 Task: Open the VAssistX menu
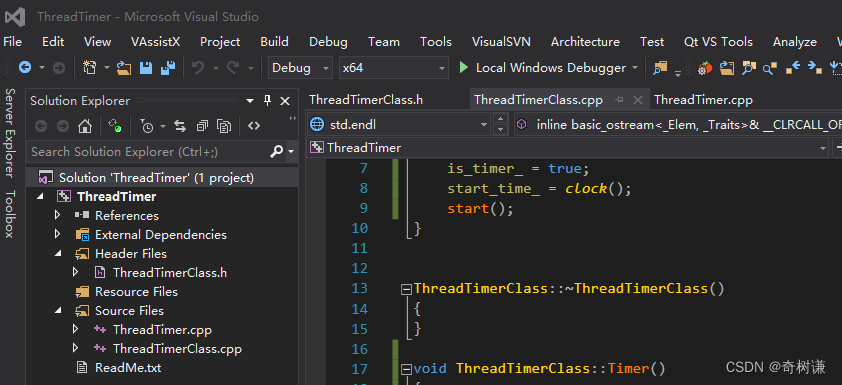(x=156, y=42)
